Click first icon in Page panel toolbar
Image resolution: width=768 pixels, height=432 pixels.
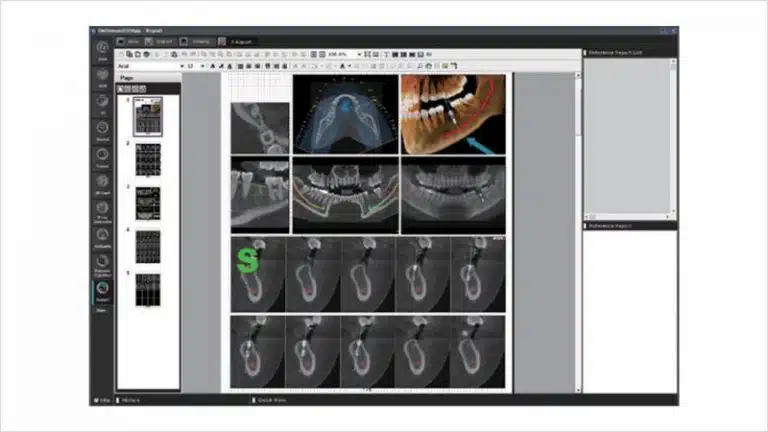(121, 88)
